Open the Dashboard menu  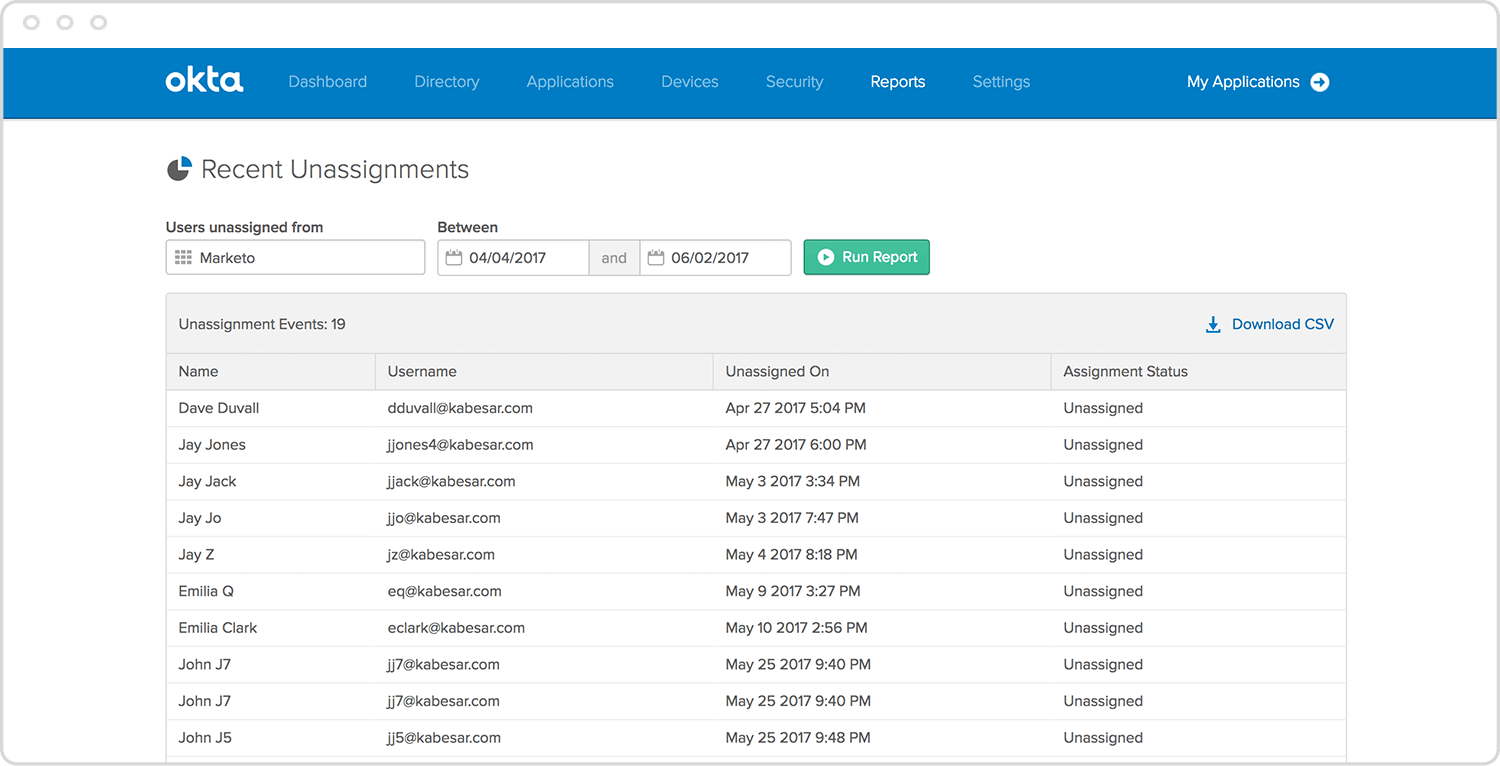click(327, 82)
